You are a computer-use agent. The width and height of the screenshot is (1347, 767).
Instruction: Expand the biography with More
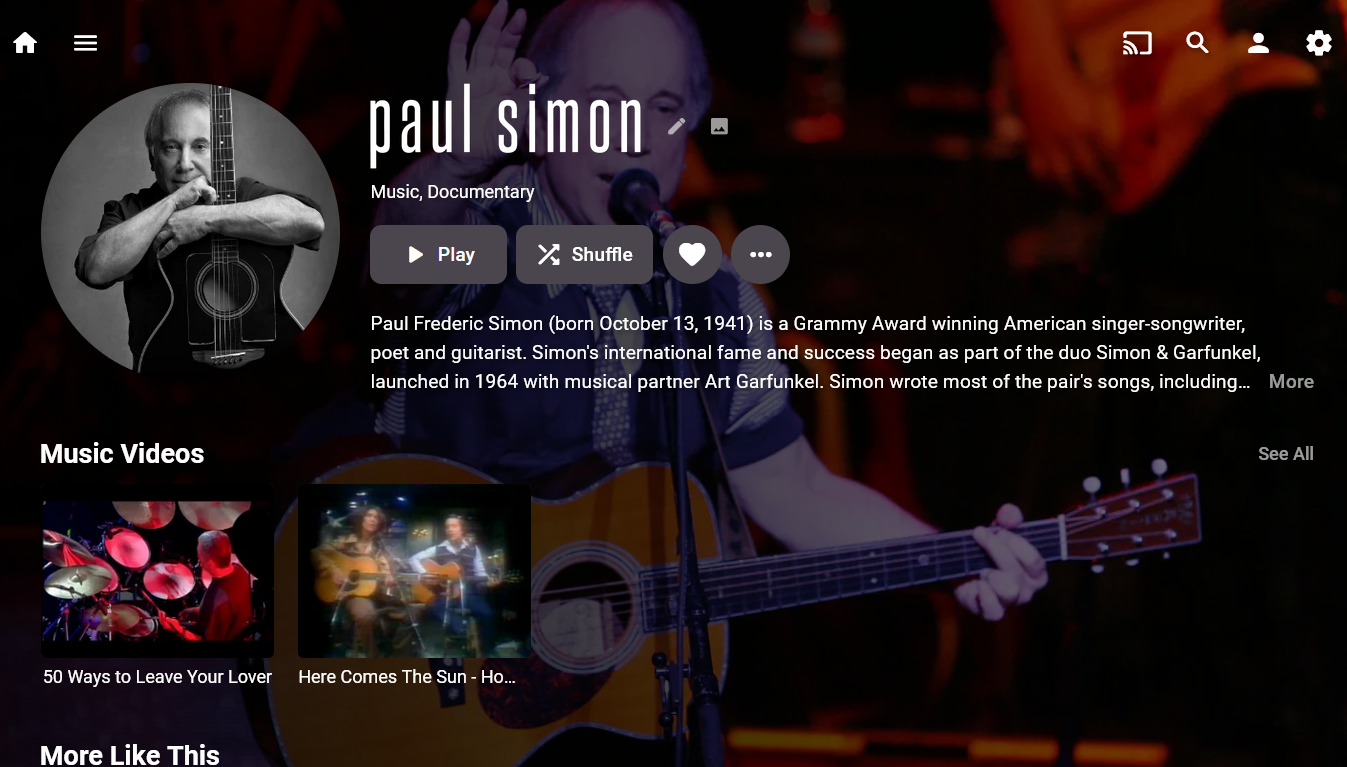tap(1291, 381)
